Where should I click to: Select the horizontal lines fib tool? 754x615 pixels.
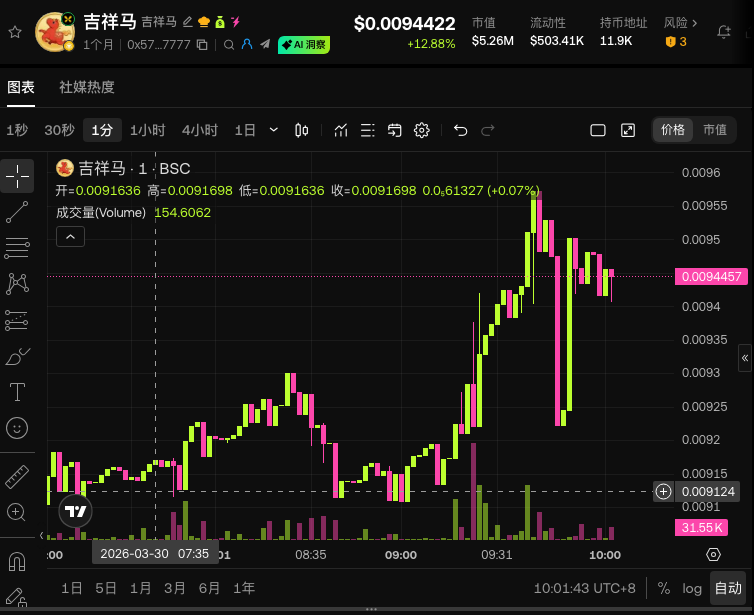pos(17,248)
